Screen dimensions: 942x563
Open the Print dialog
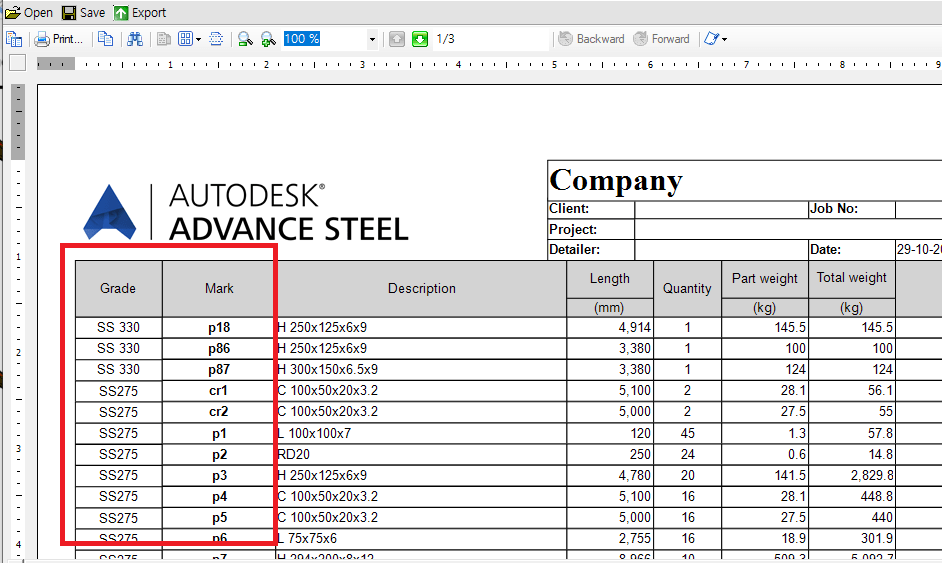pos(58,39)
